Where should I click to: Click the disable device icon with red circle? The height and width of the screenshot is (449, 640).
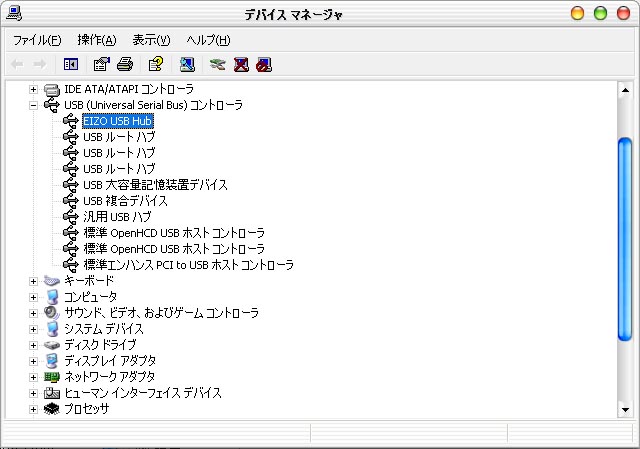pos(264,64)
